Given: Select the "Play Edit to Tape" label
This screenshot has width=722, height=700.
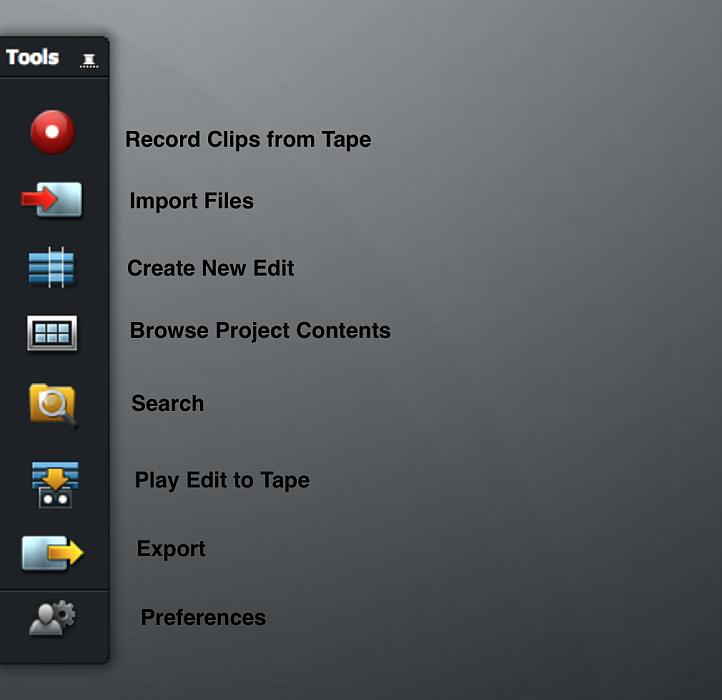Looking at the screenshot, I should 222,480.
